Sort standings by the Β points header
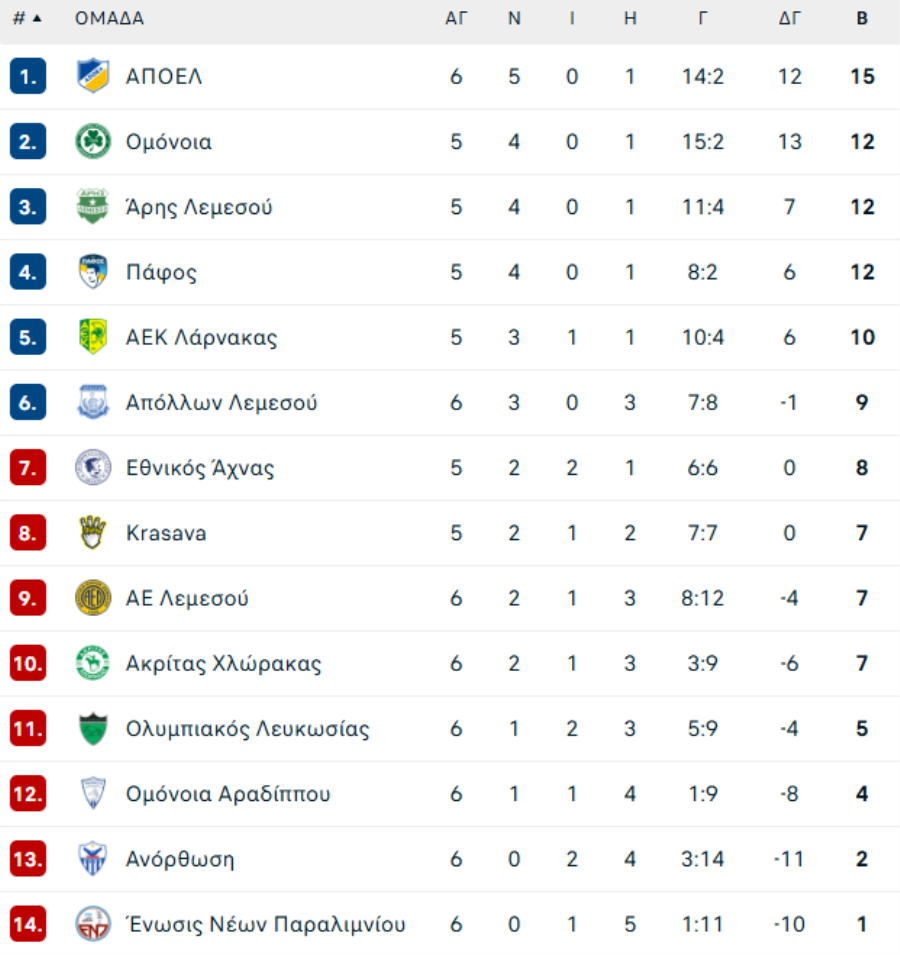Viewport: 900px width, 955px height. 862,19
